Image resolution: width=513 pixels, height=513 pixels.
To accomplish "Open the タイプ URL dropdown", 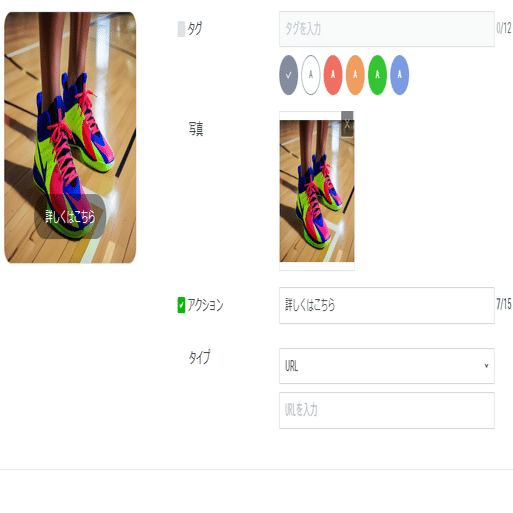I will (x=387, y=366).
